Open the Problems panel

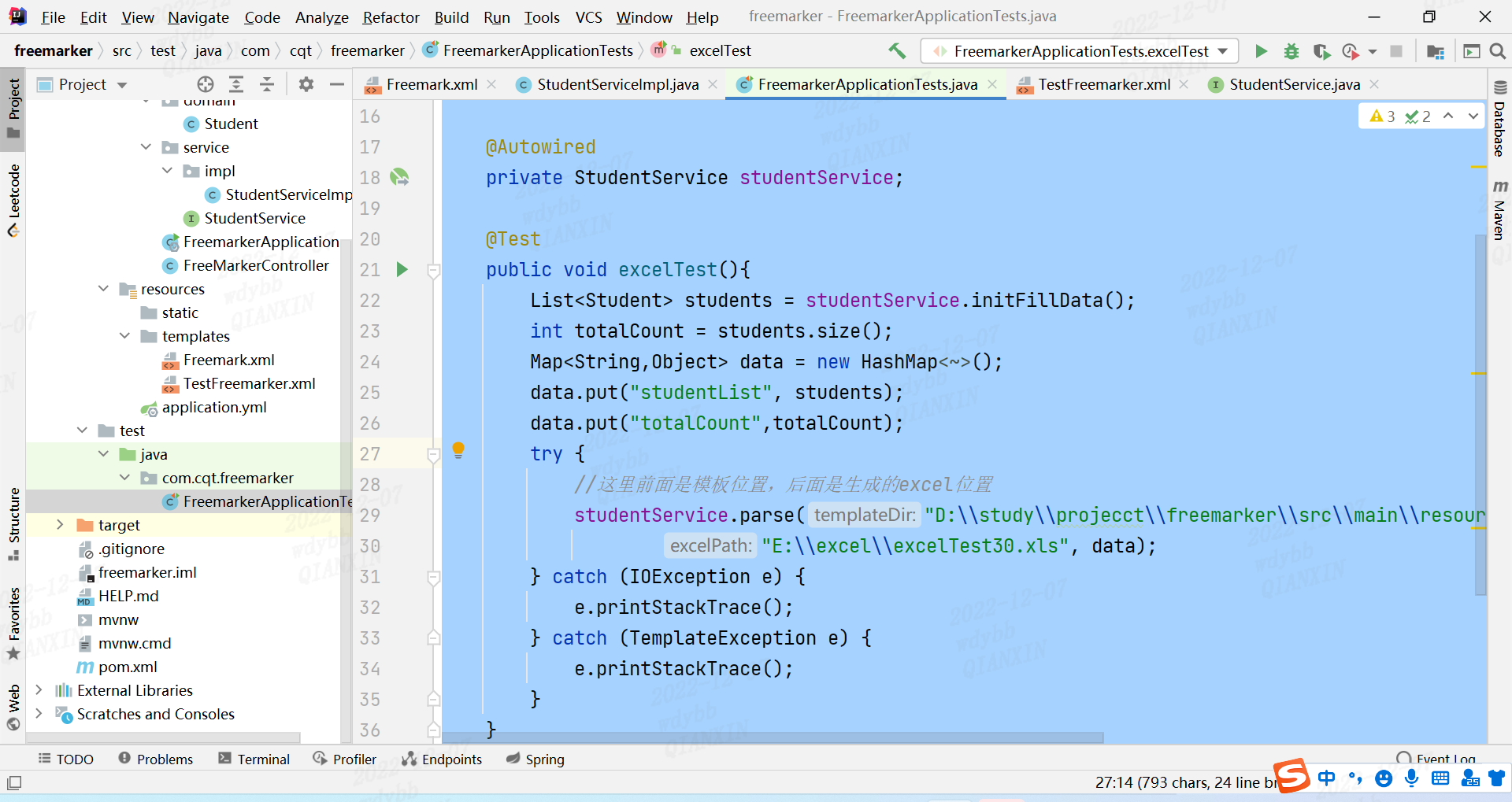tap(156, 759)
